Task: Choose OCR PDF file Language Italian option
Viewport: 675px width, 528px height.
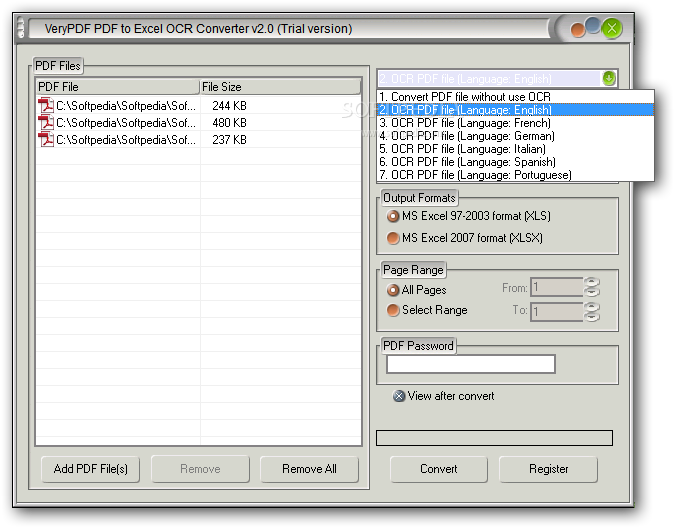Action: [x=515, y=149]
